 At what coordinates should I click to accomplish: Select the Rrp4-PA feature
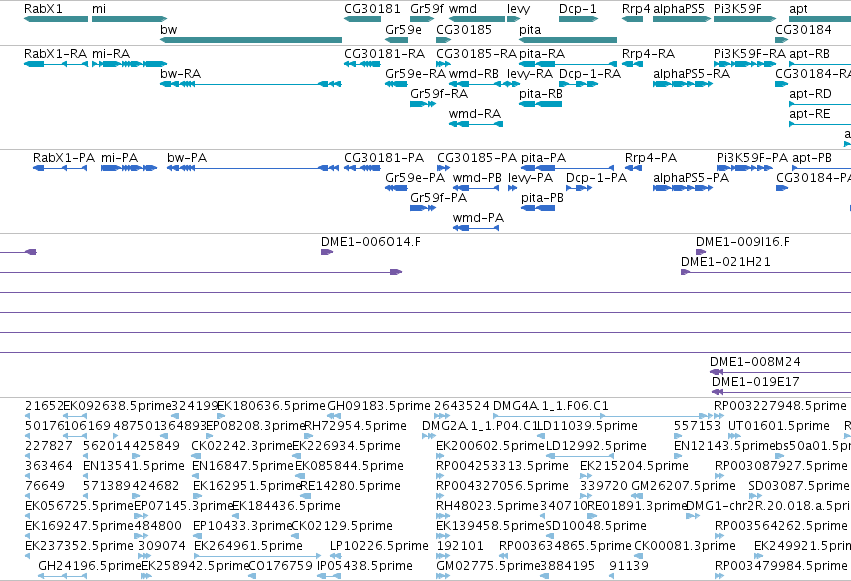(633, 168)
